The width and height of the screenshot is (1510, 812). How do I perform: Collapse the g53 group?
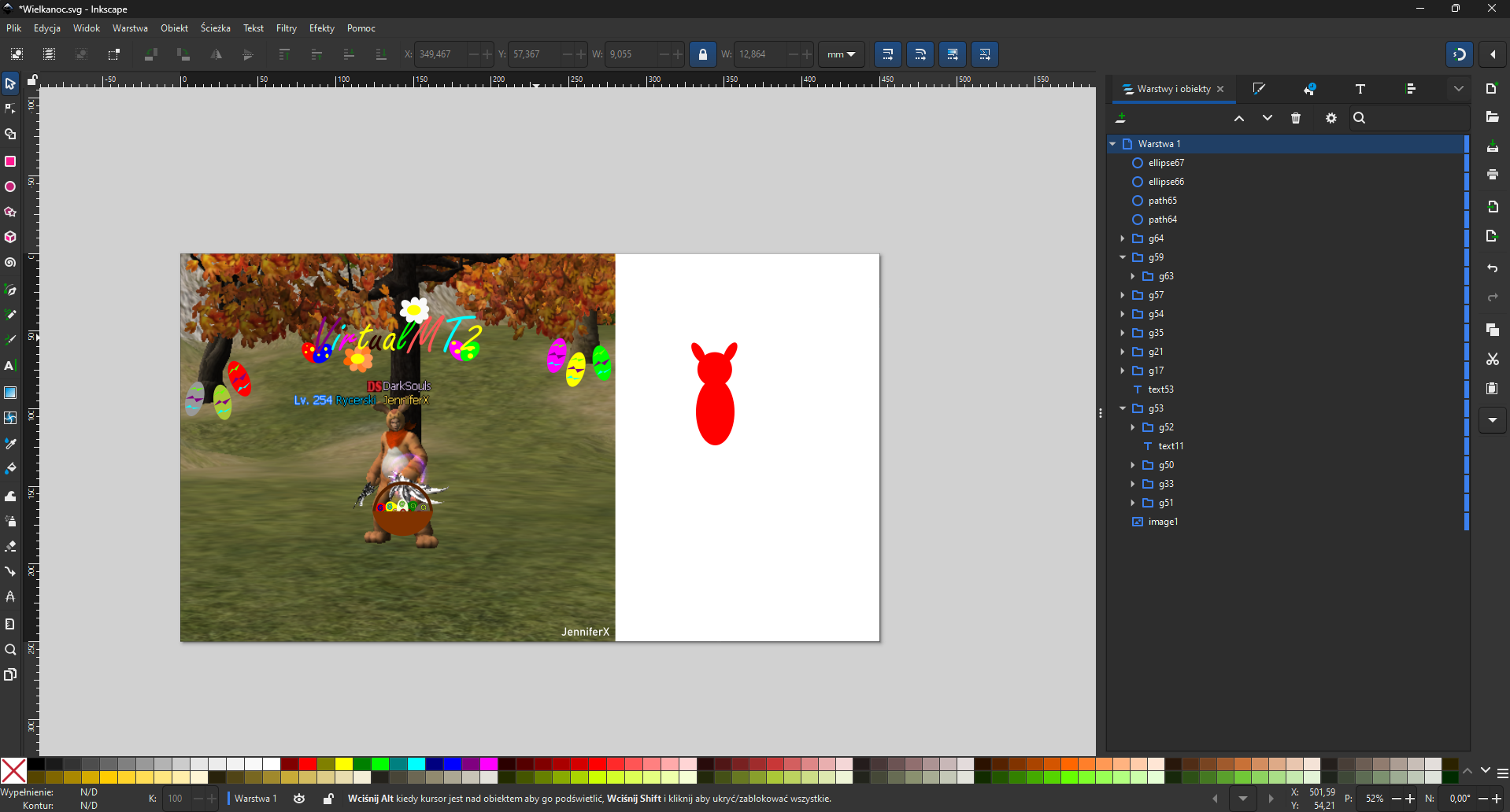1123,408
